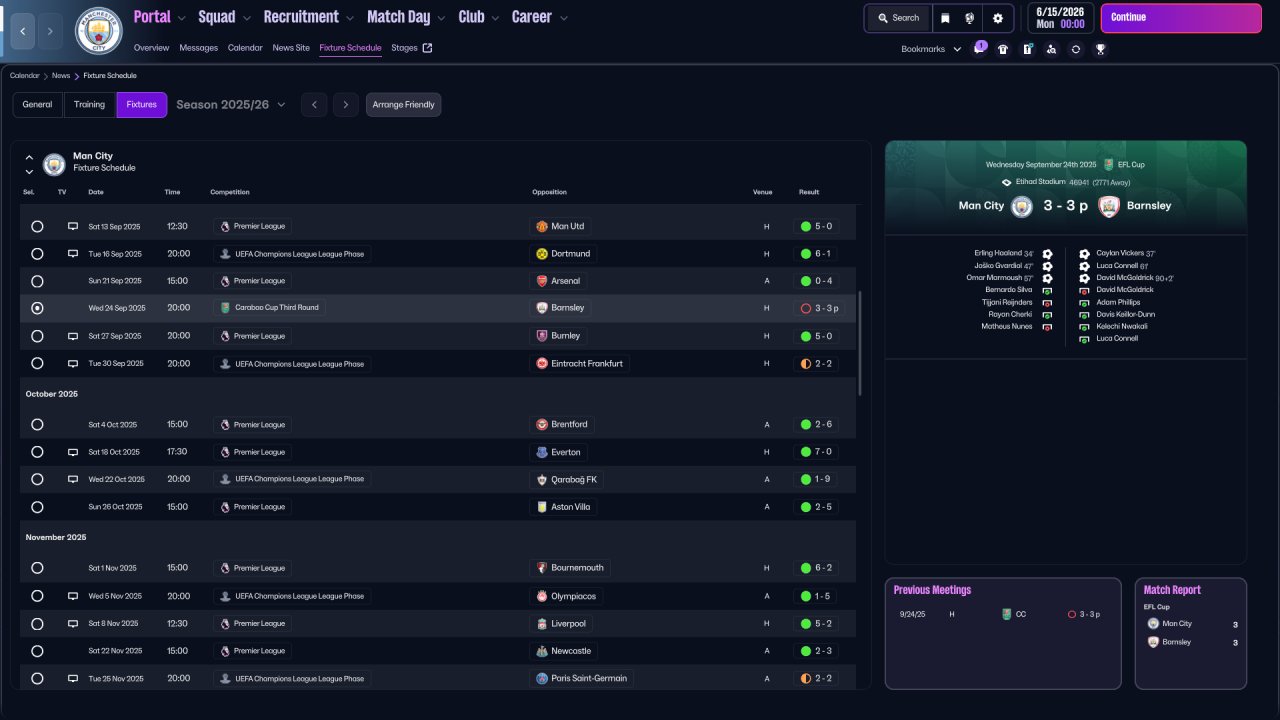Click the Dortmund crest in fixtures
Screen dimensions: 1280x720
point(542,254)
